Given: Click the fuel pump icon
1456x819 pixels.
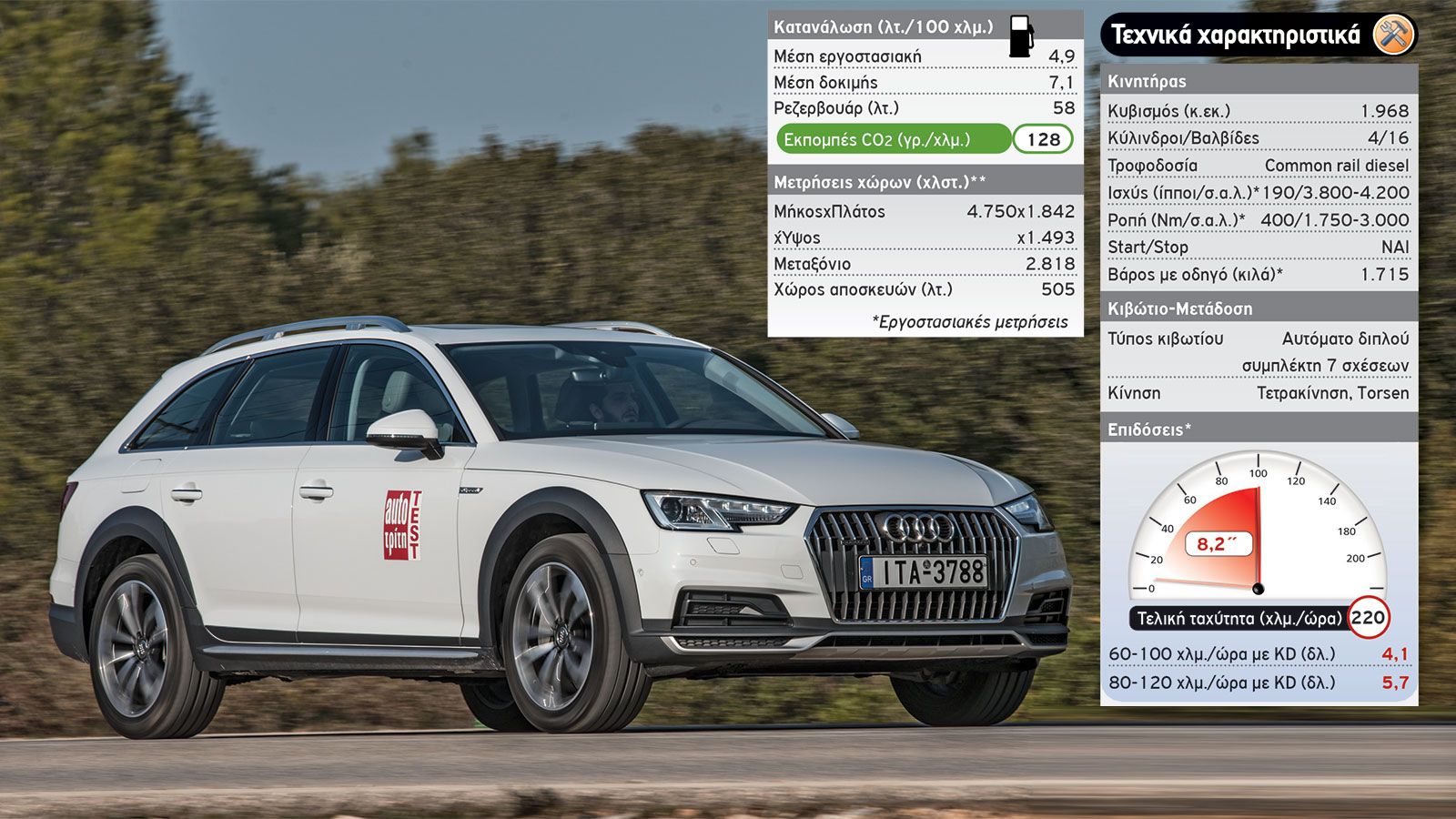Looking at the screenshot, I should (1022, 36).
